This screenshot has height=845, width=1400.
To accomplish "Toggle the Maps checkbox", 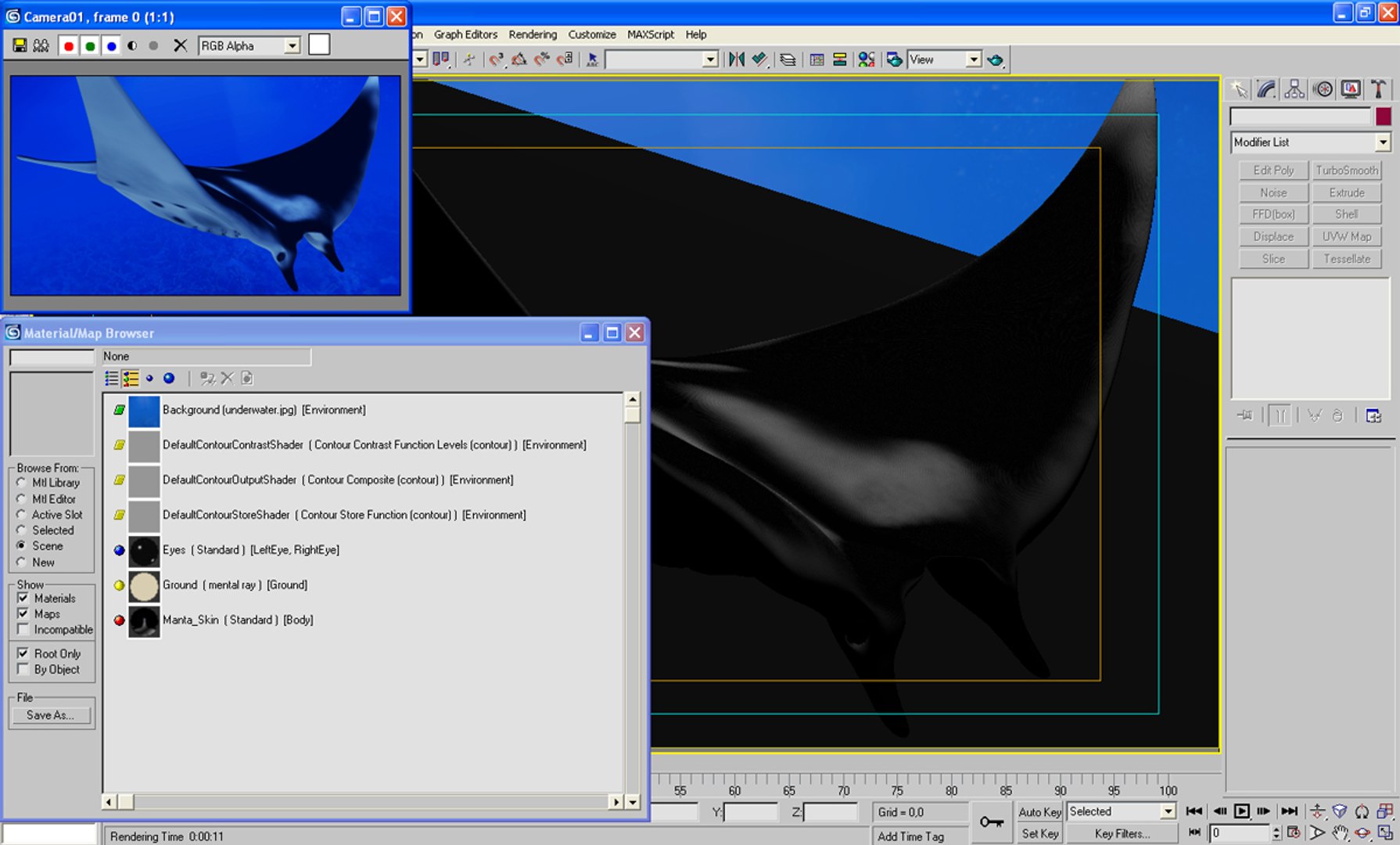I will (23, 613).
